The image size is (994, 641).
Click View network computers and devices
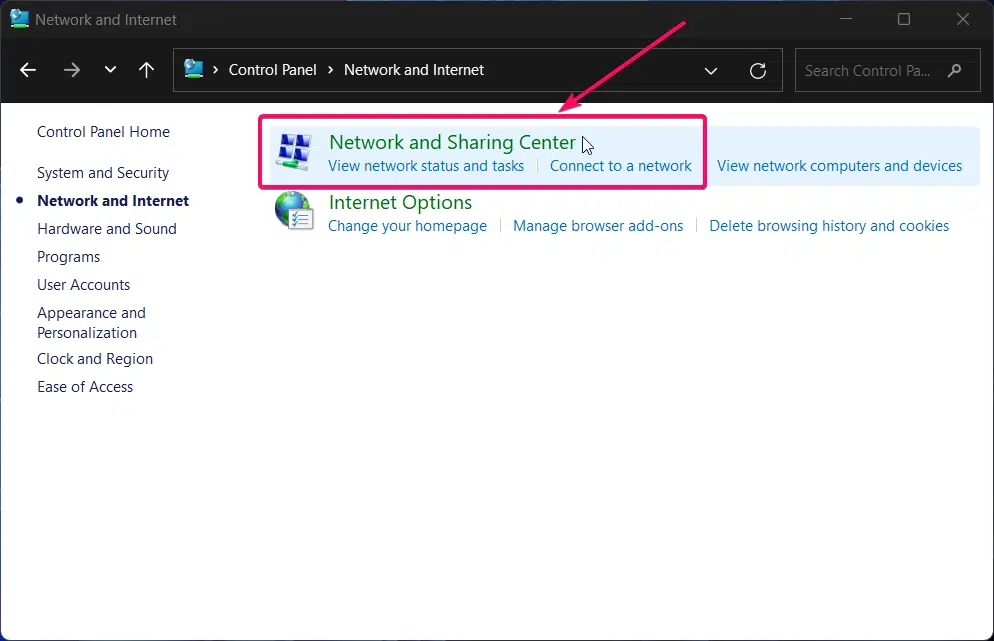click(839, 166)
